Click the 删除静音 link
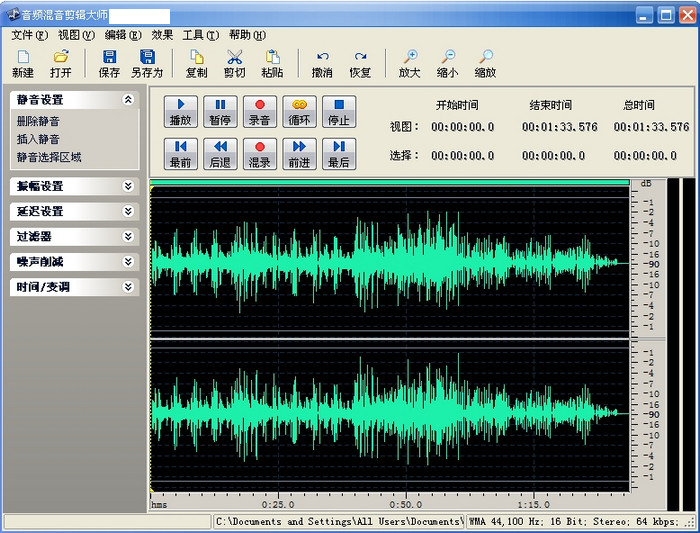 (x=38, y=121)
